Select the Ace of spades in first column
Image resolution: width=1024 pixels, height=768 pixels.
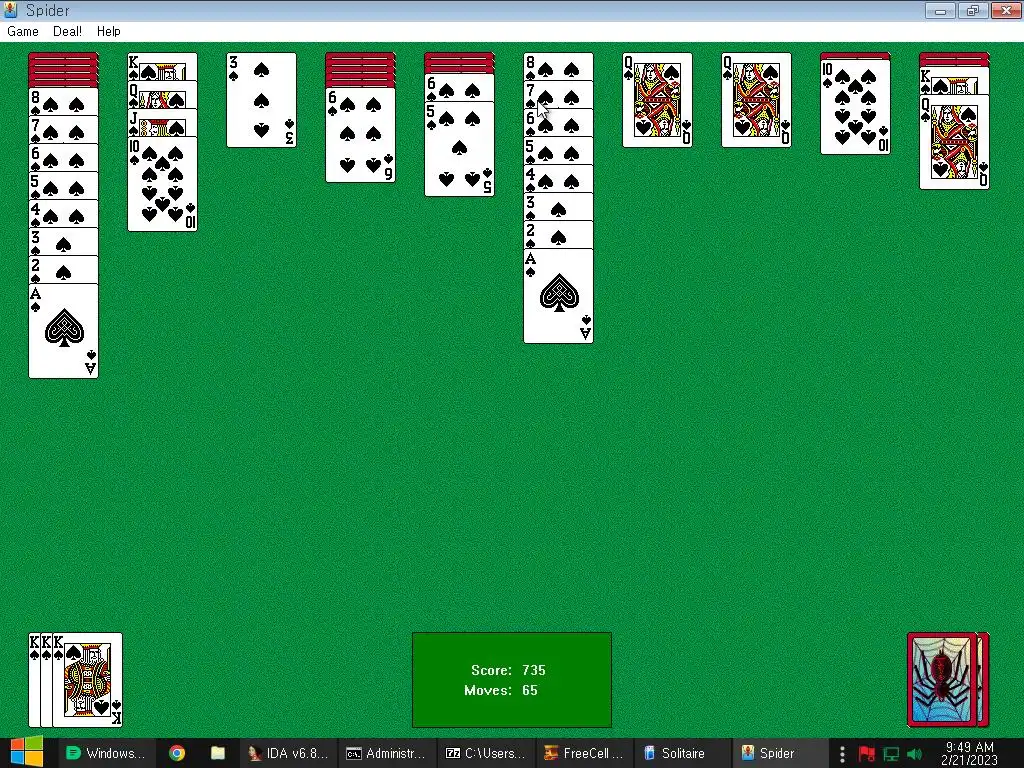63,331
